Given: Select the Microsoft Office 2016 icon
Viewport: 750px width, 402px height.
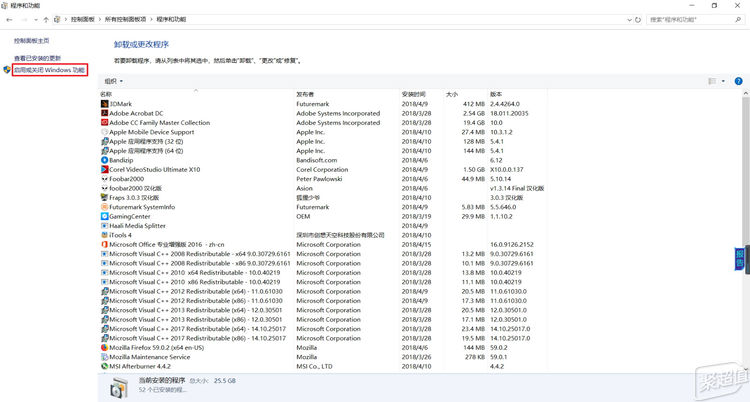Looking at the screenshot, I should (x=104, y=244).
